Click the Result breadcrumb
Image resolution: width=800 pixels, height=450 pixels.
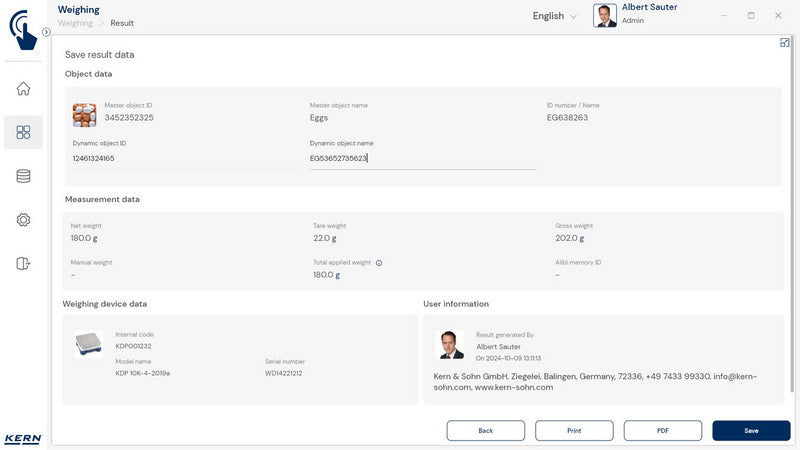pos(122,23)
